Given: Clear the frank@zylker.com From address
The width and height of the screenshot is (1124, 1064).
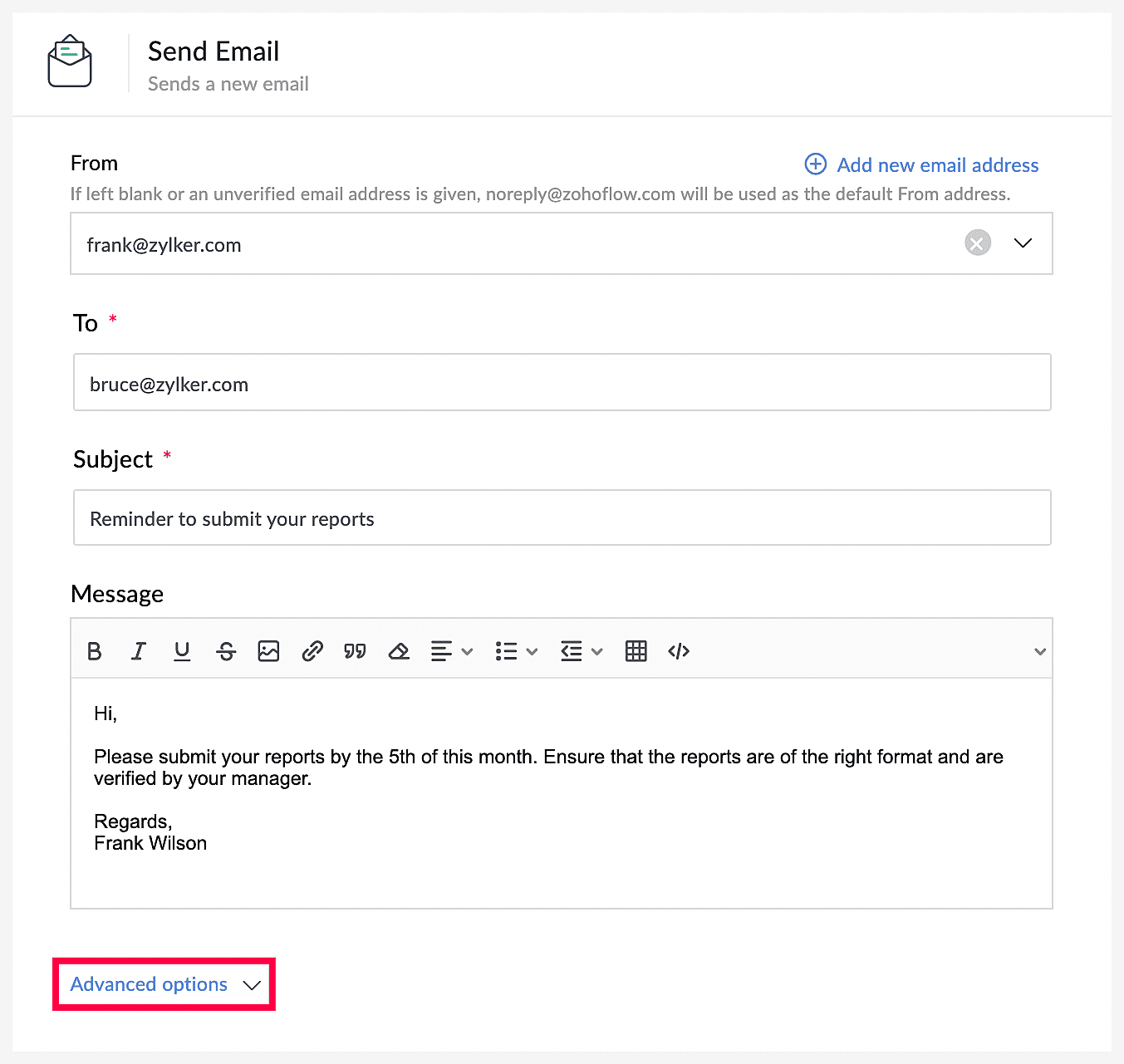Looking at the screenshot, I should coord(978,243).
